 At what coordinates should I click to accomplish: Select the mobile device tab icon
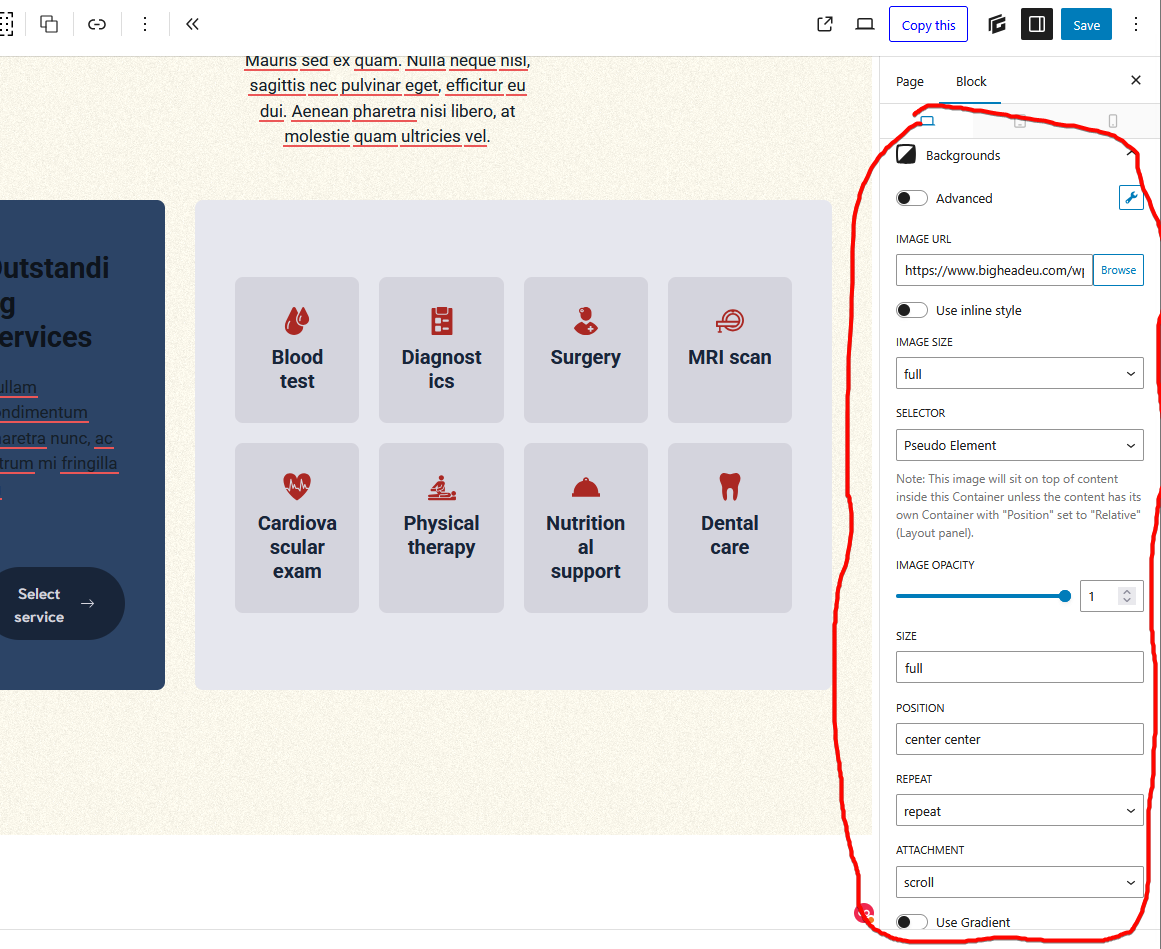[x=1112, y=121]
